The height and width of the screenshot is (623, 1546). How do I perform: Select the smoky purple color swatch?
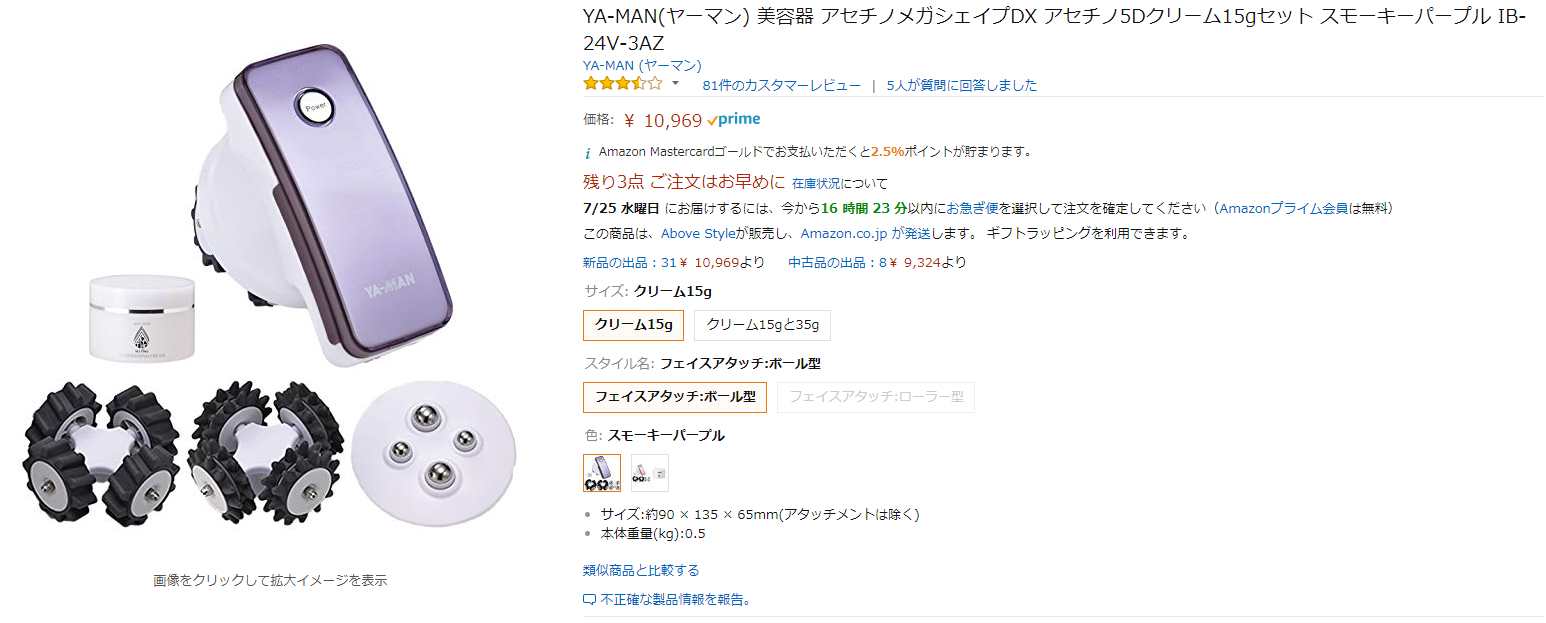602,473
